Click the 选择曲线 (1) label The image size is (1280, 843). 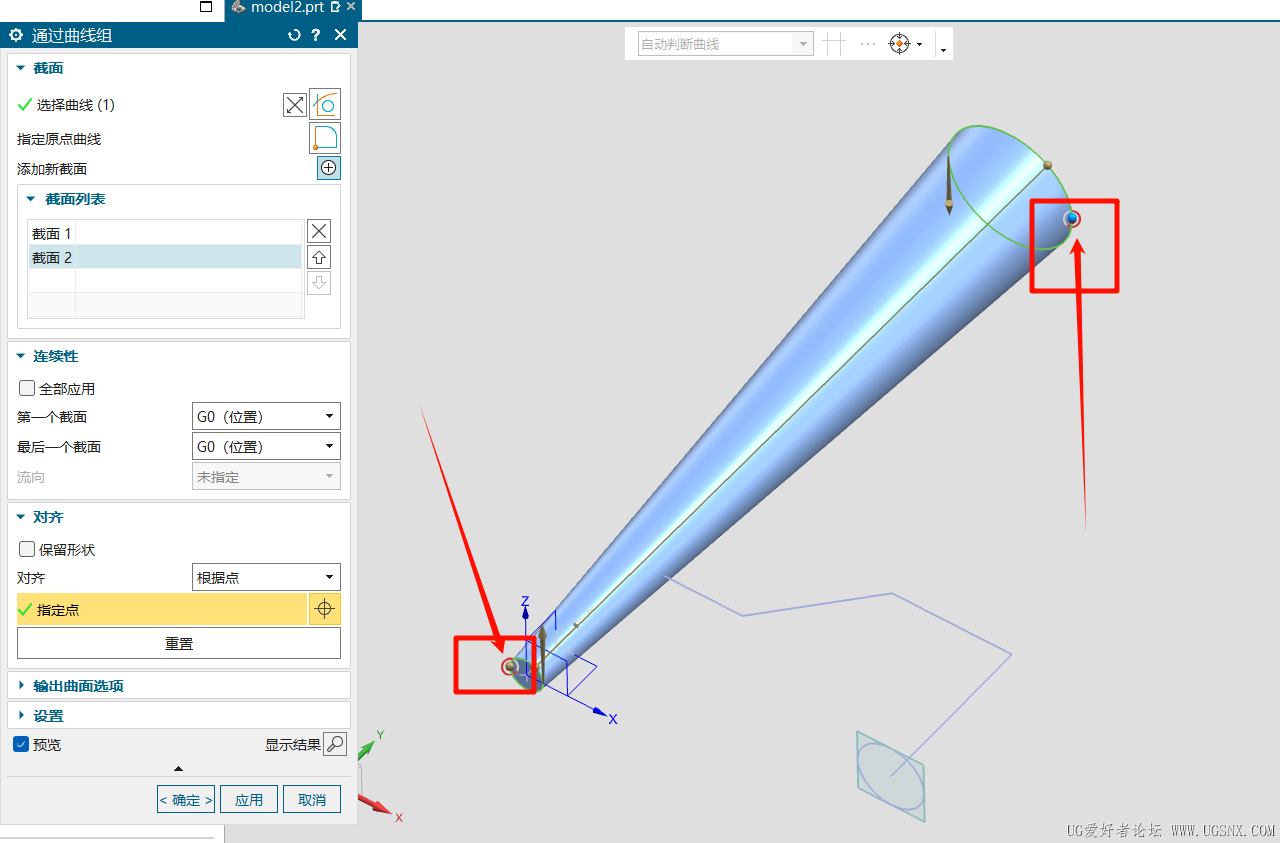tap(76, 105)
